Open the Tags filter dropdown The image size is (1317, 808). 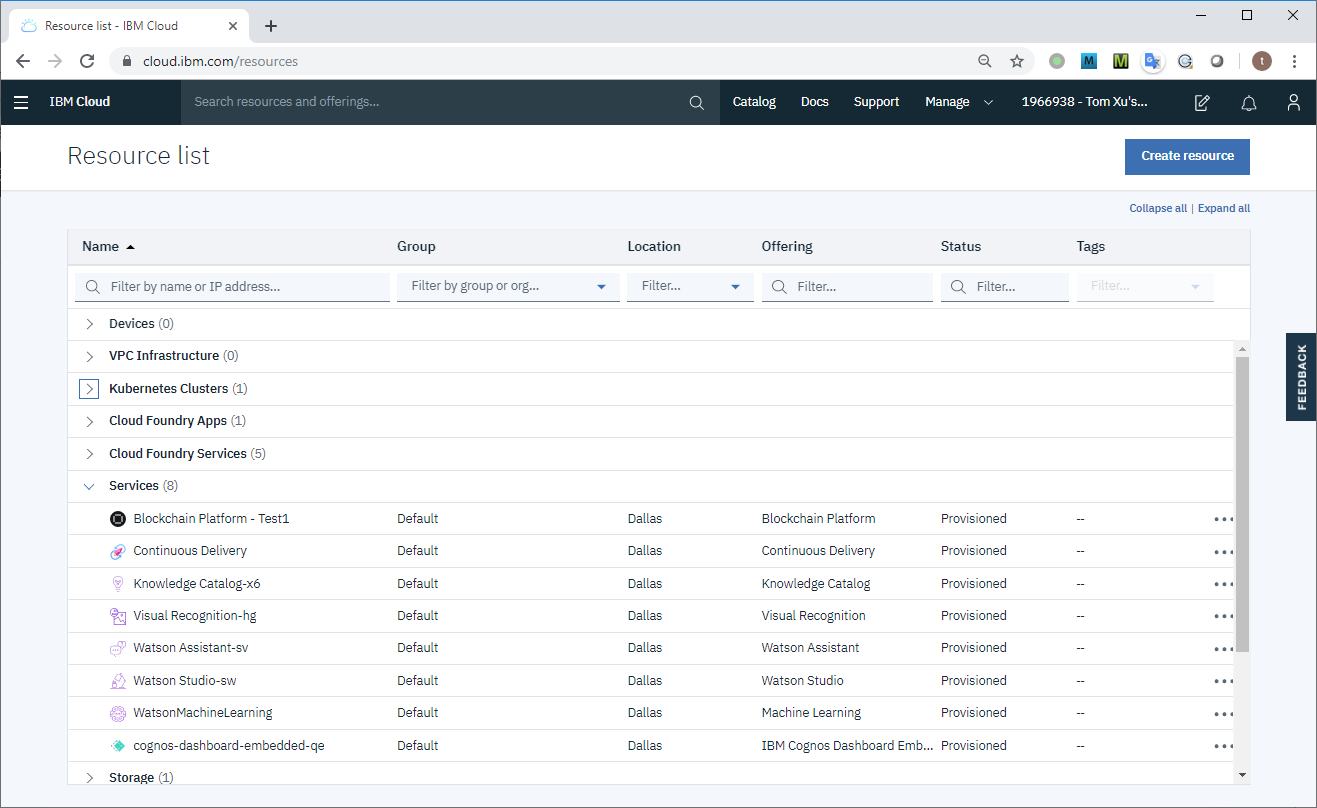(x=1145, y=287)
